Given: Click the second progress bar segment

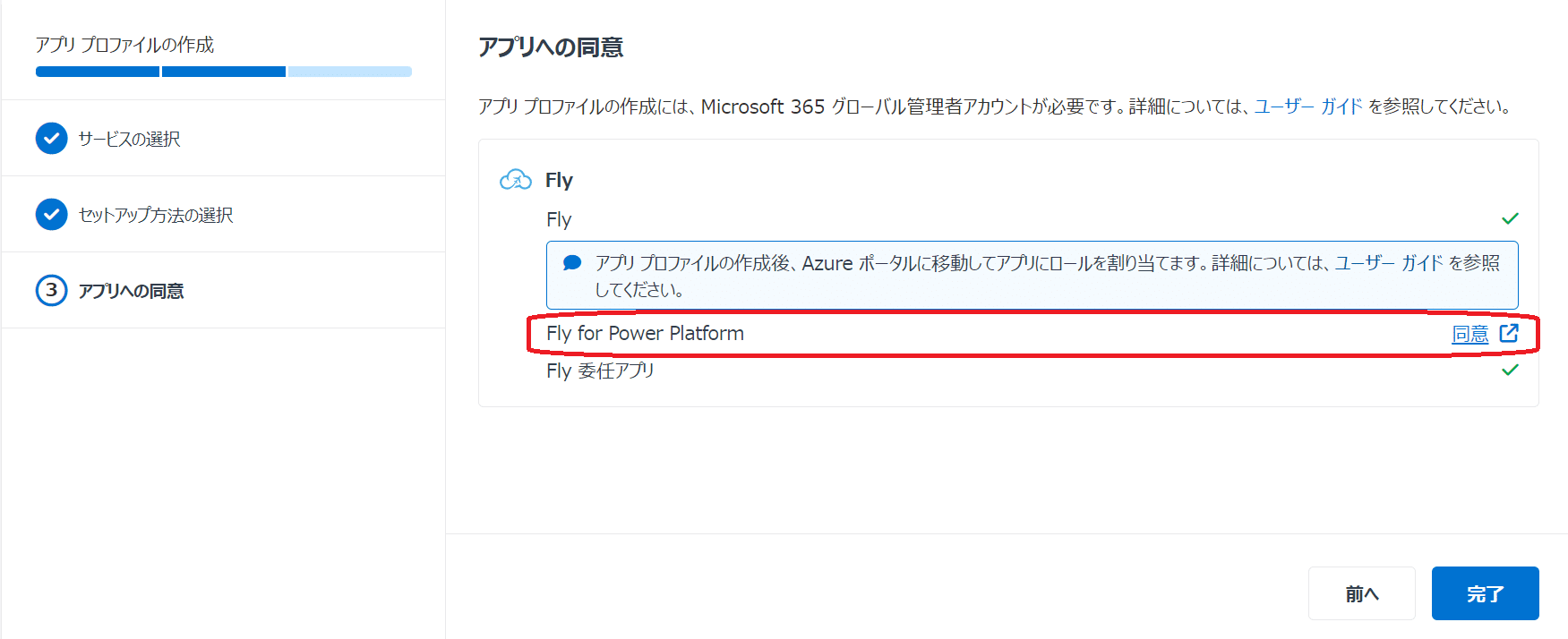Looking at the screenshot, I should [x=224, y=72].
